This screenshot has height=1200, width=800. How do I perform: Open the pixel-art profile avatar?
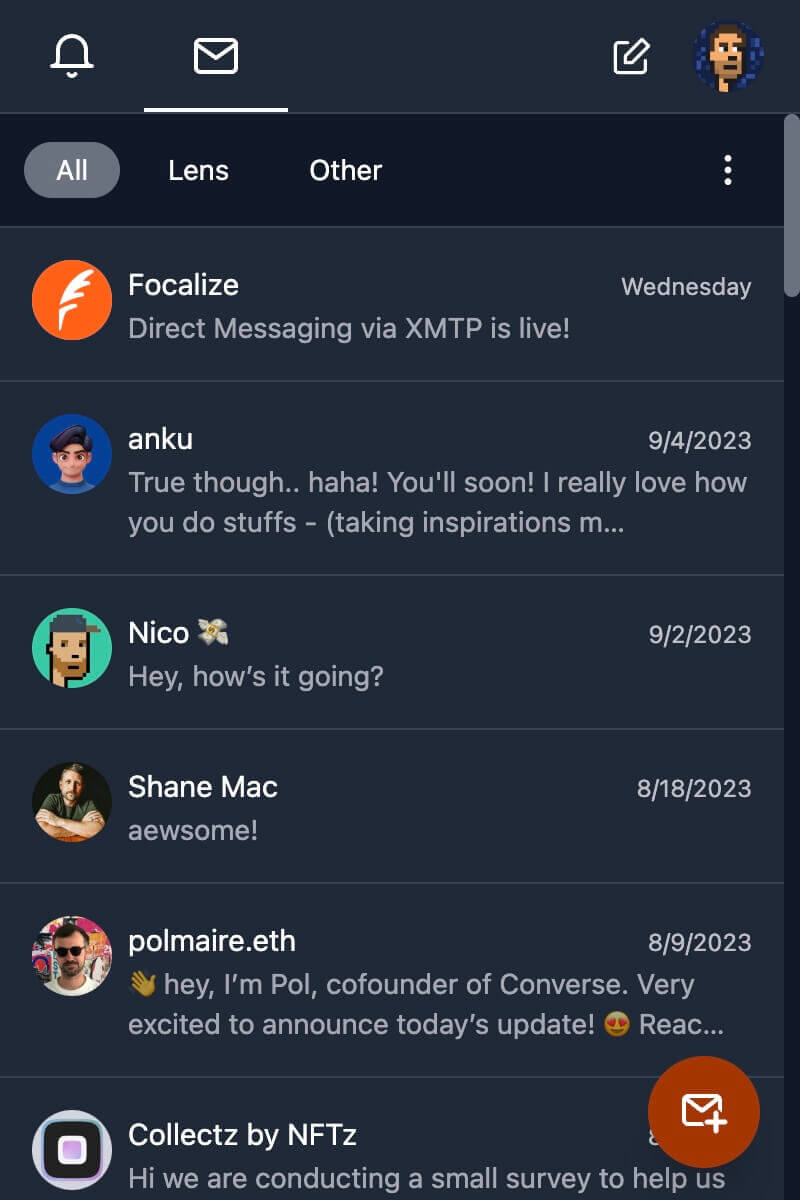[730, 56]
